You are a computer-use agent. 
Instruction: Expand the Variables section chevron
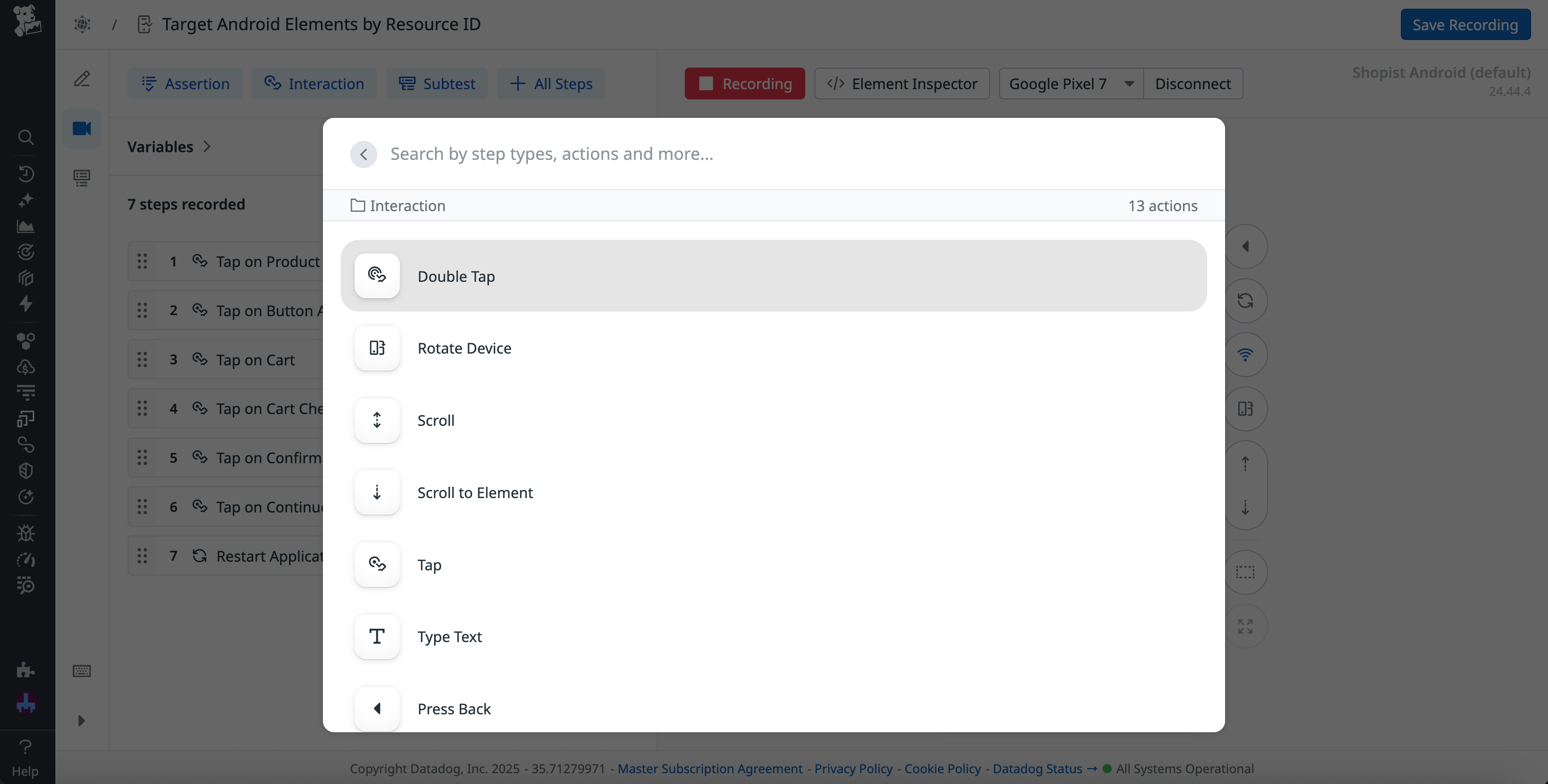coord(207,147)
